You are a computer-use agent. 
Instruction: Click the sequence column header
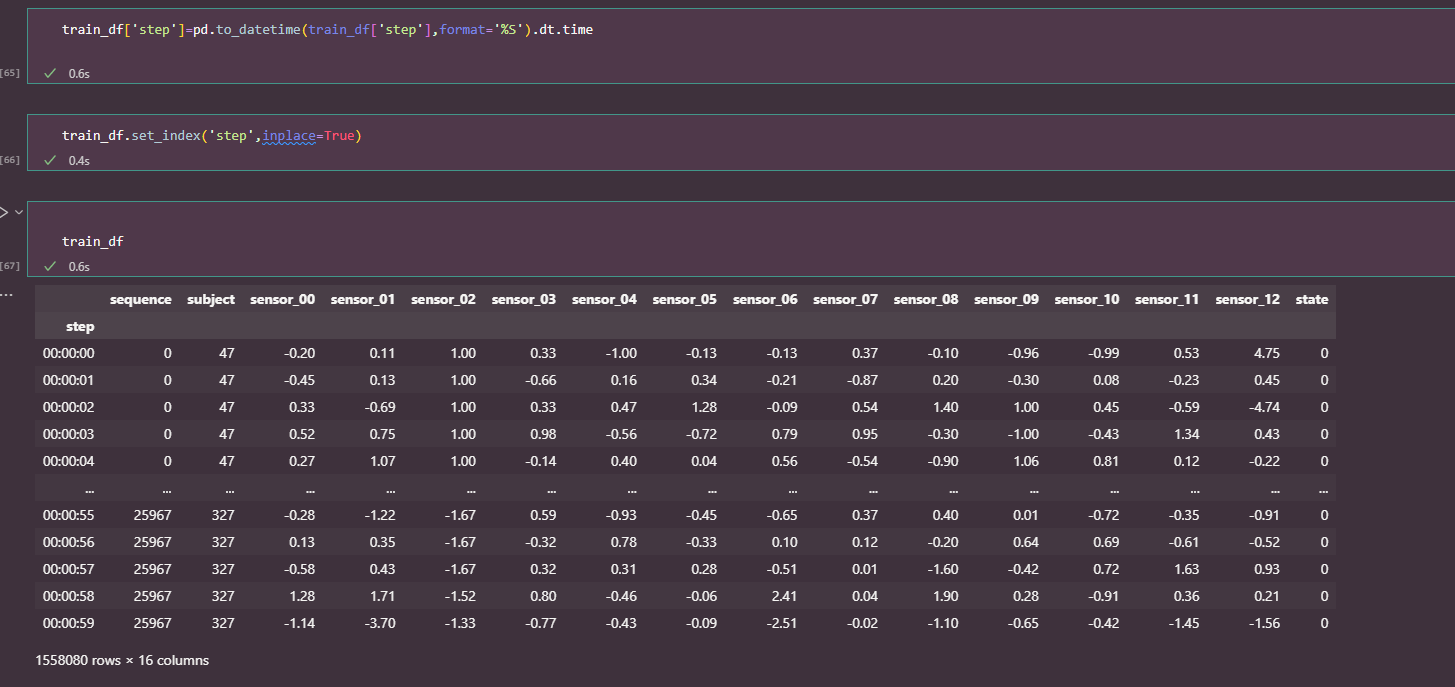140,299
